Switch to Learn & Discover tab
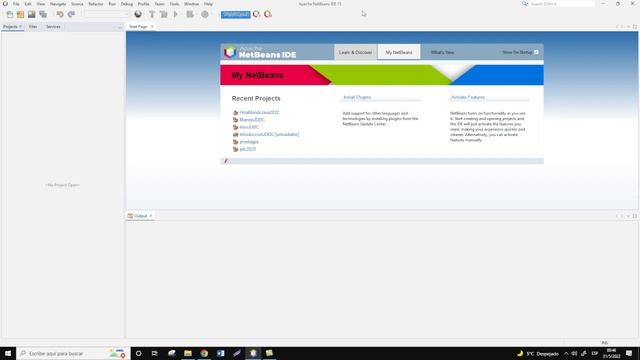 coord(356,52)
